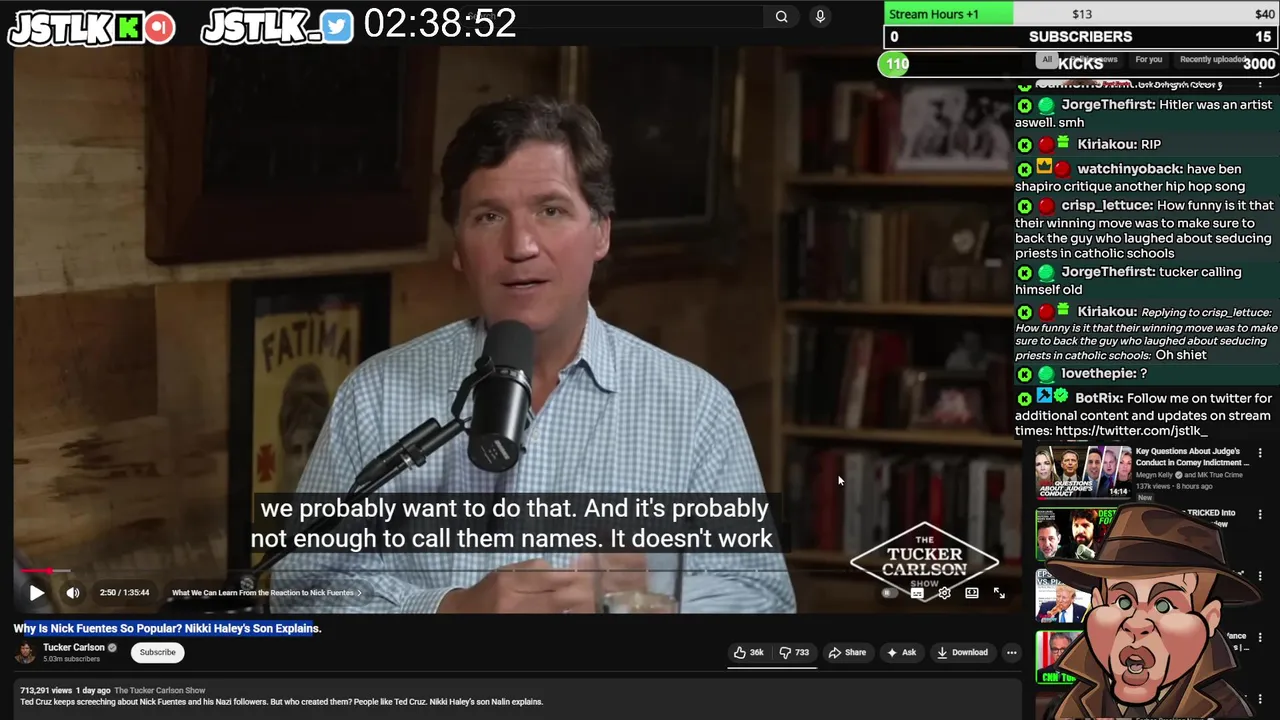Image resolution: width=1280 pixels, height=720 pixels.
Task: Start voice search with the microphone icon
Action: click(x=820, y=16)
